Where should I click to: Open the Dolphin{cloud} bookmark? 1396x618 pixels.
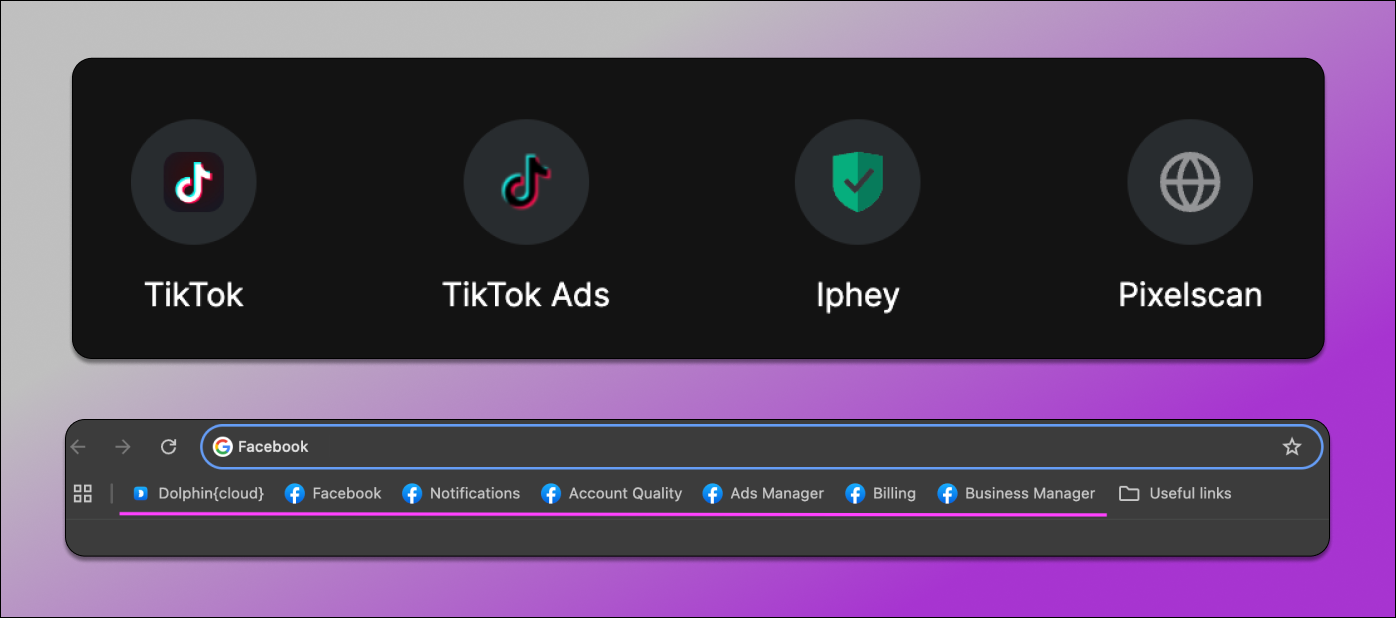[x=198, y=493]
